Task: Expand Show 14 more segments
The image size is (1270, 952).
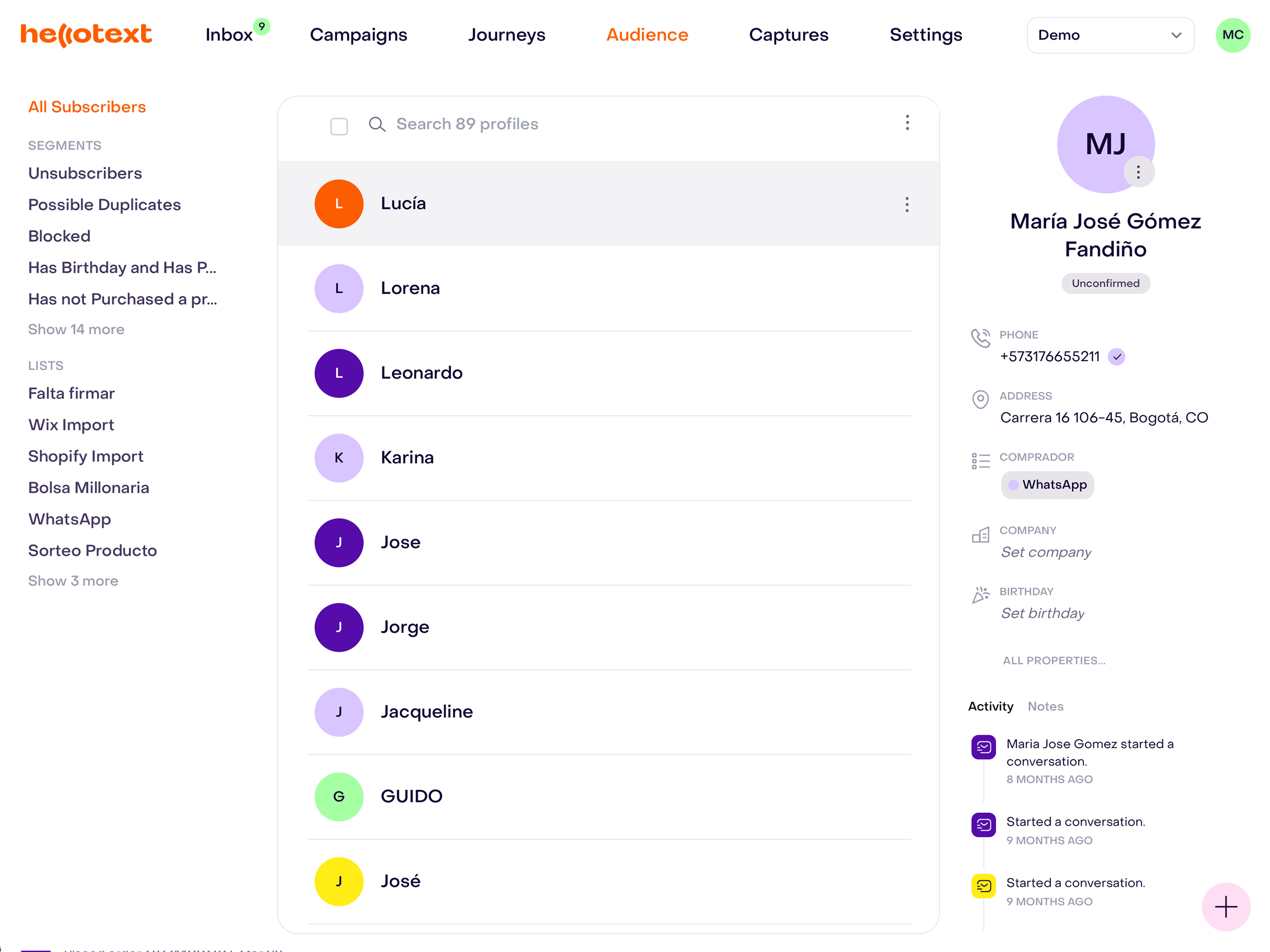Action: (x=77, y=330)
